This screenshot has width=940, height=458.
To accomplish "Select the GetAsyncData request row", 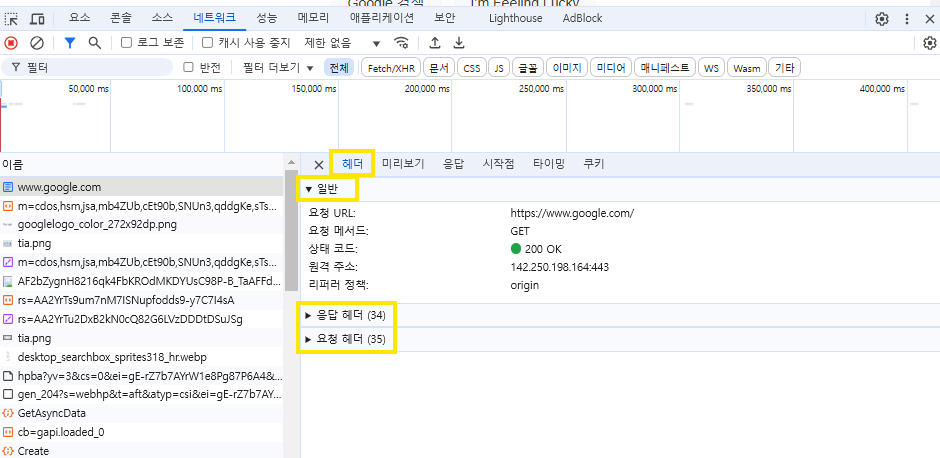I will click(142, 413).
